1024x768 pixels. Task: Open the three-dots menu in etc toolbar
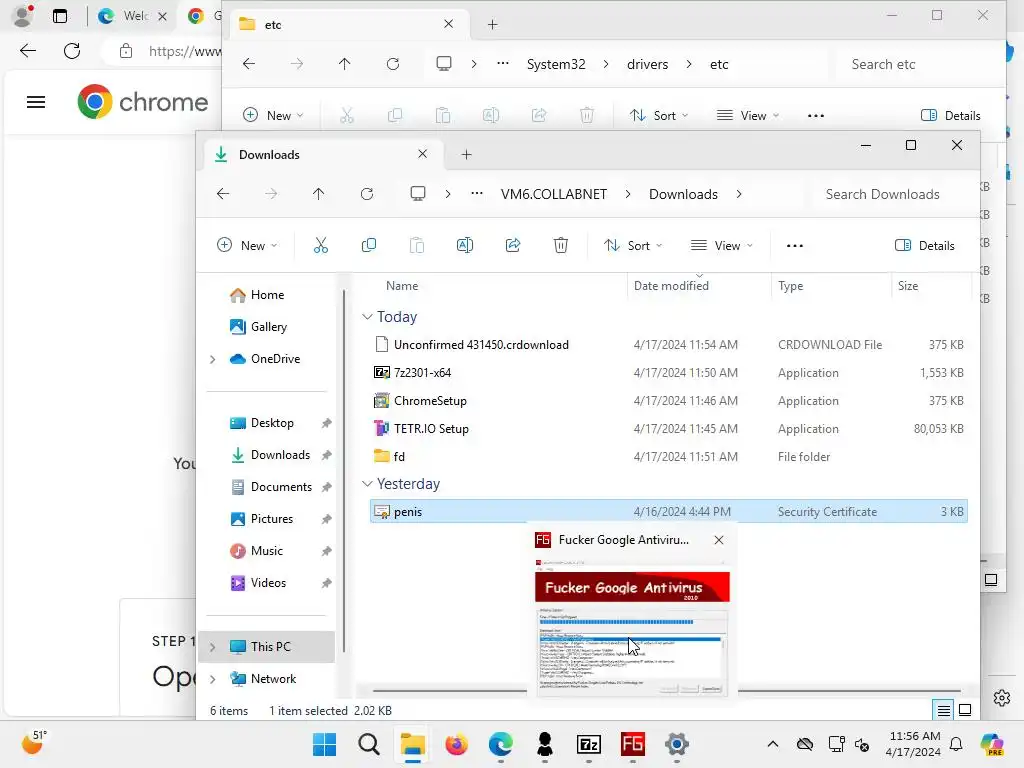(816, 116)
